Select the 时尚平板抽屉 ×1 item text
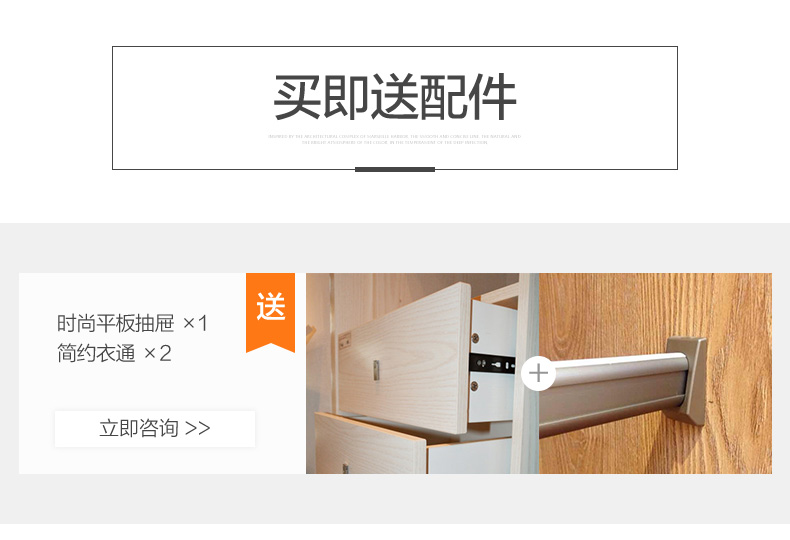The image size is (790, 540). pos(132,323)
